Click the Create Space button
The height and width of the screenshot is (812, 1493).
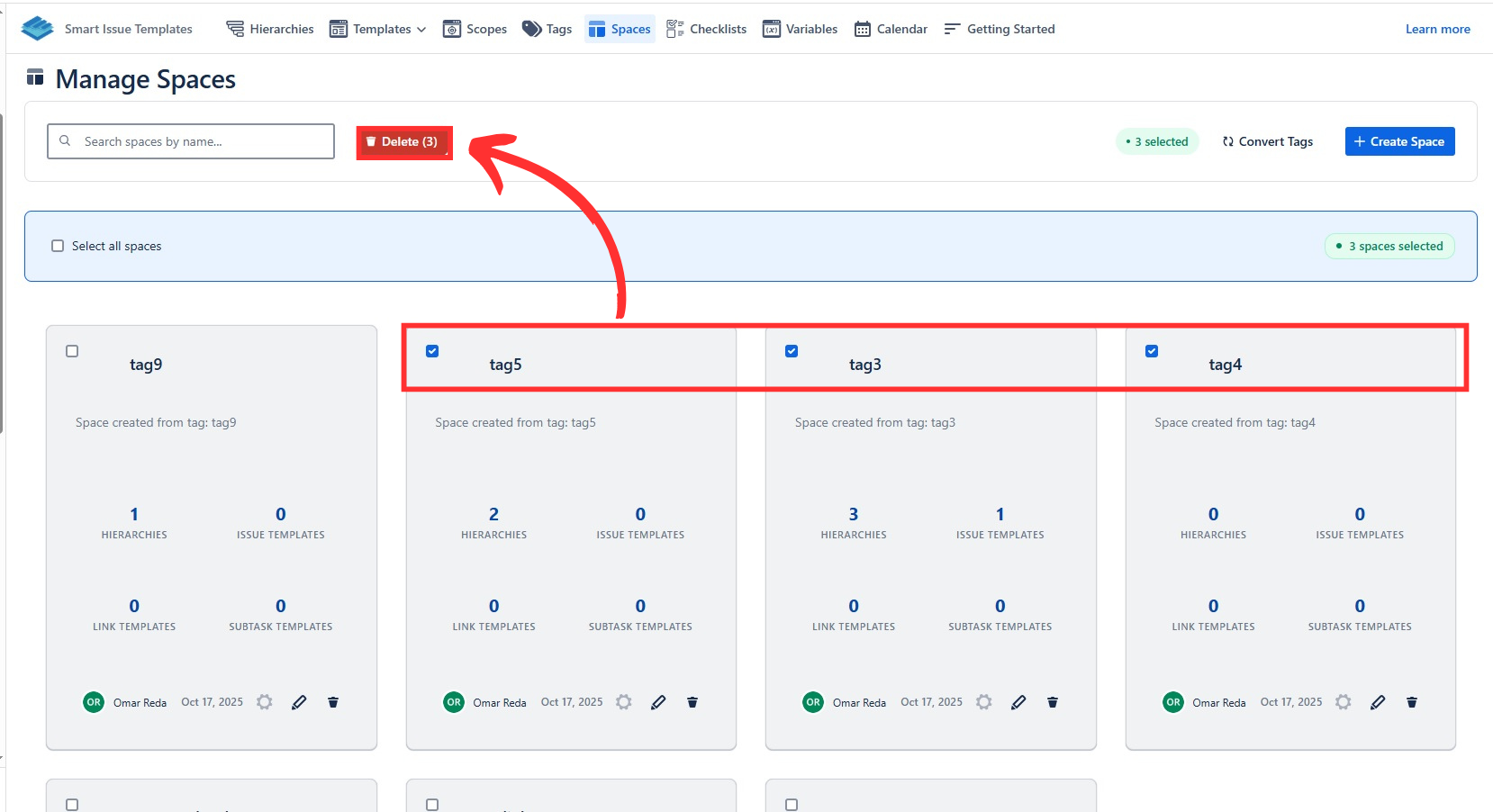click(1399, 141)
